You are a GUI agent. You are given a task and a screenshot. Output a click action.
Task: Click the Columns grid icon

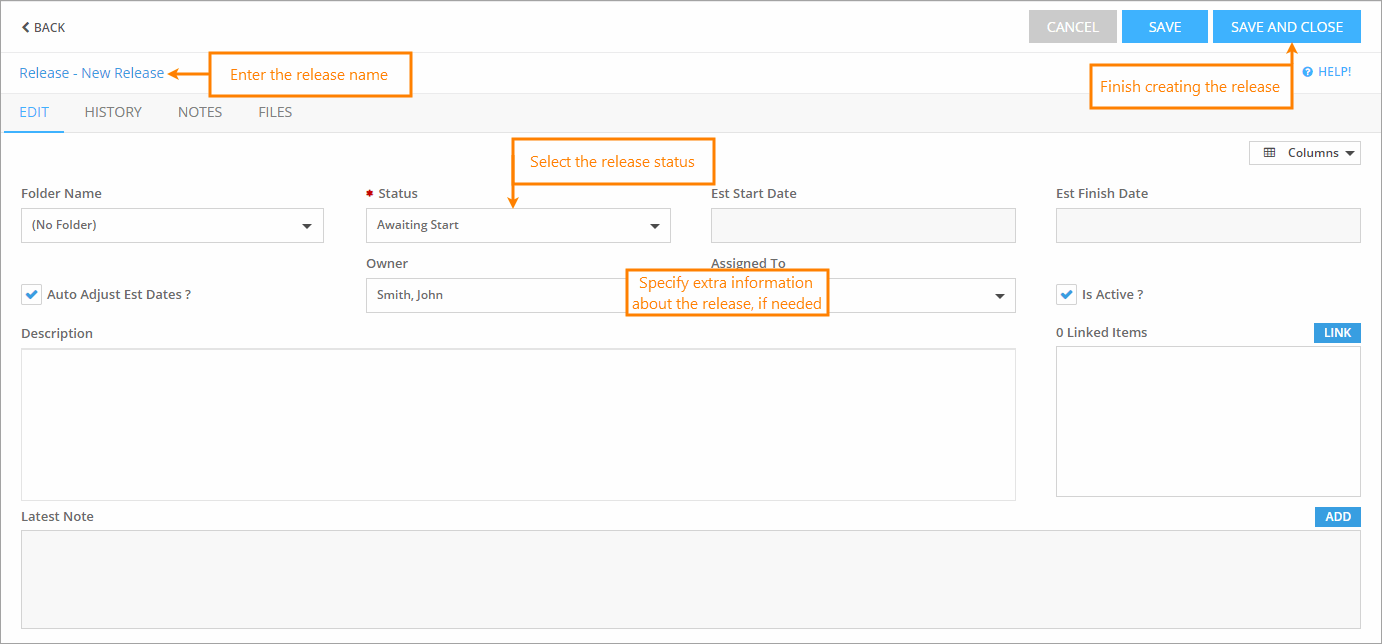pos(1270,152)
